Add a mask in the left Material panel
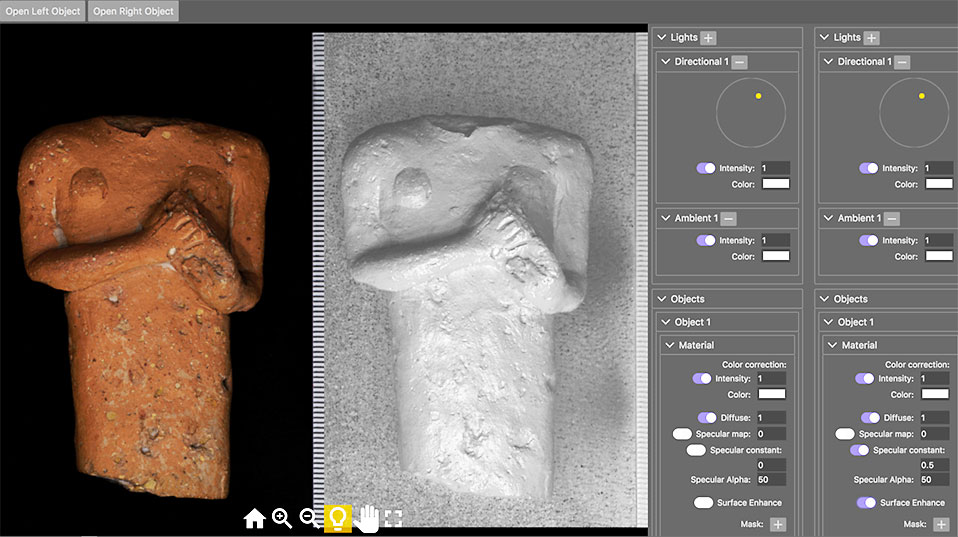958x537 pixels. tap(777, 524)
